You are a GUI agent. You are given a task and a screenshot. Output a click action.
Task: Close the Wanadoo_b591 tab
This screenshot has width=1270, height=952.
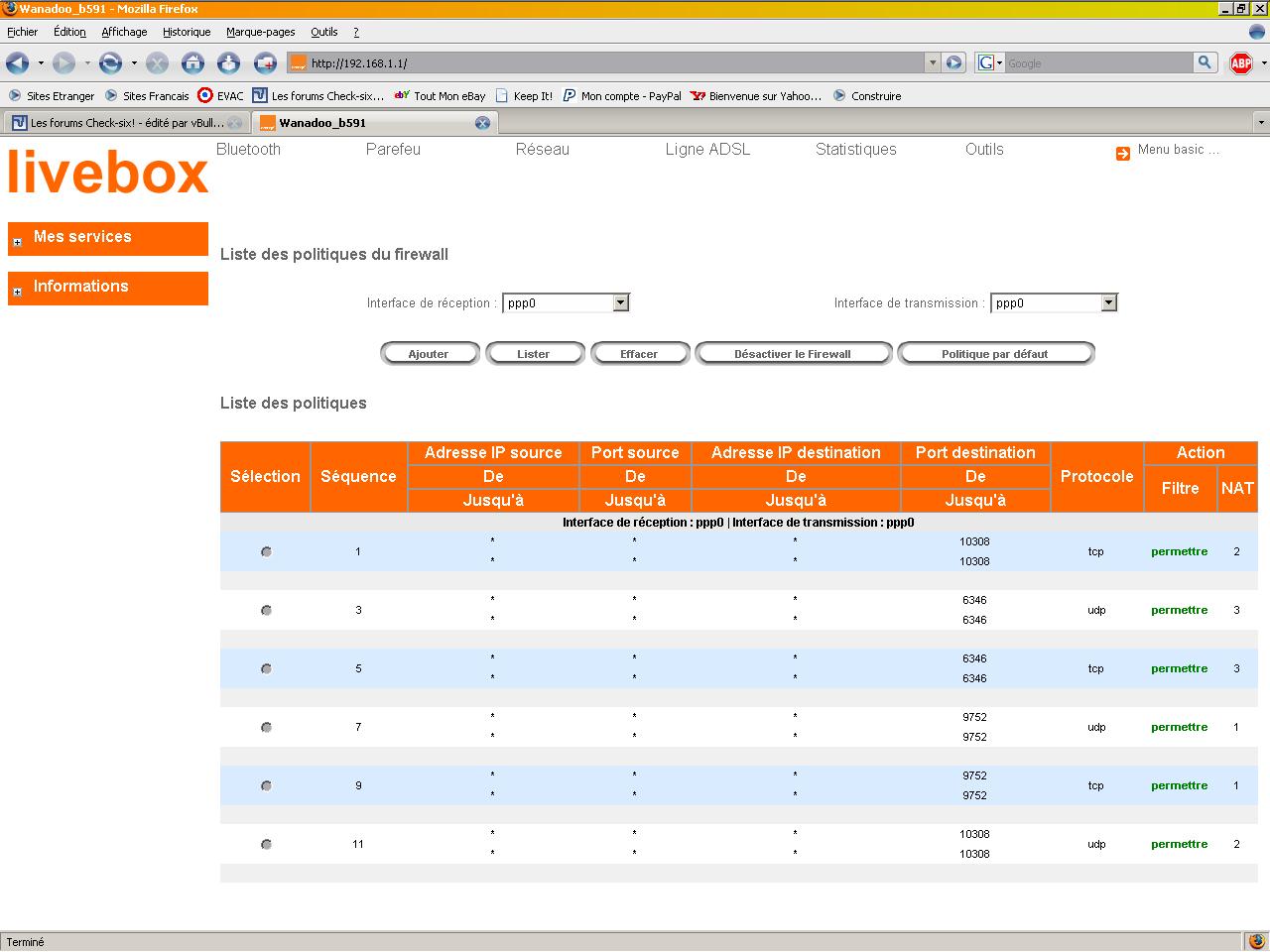click(x=482, y=123)
